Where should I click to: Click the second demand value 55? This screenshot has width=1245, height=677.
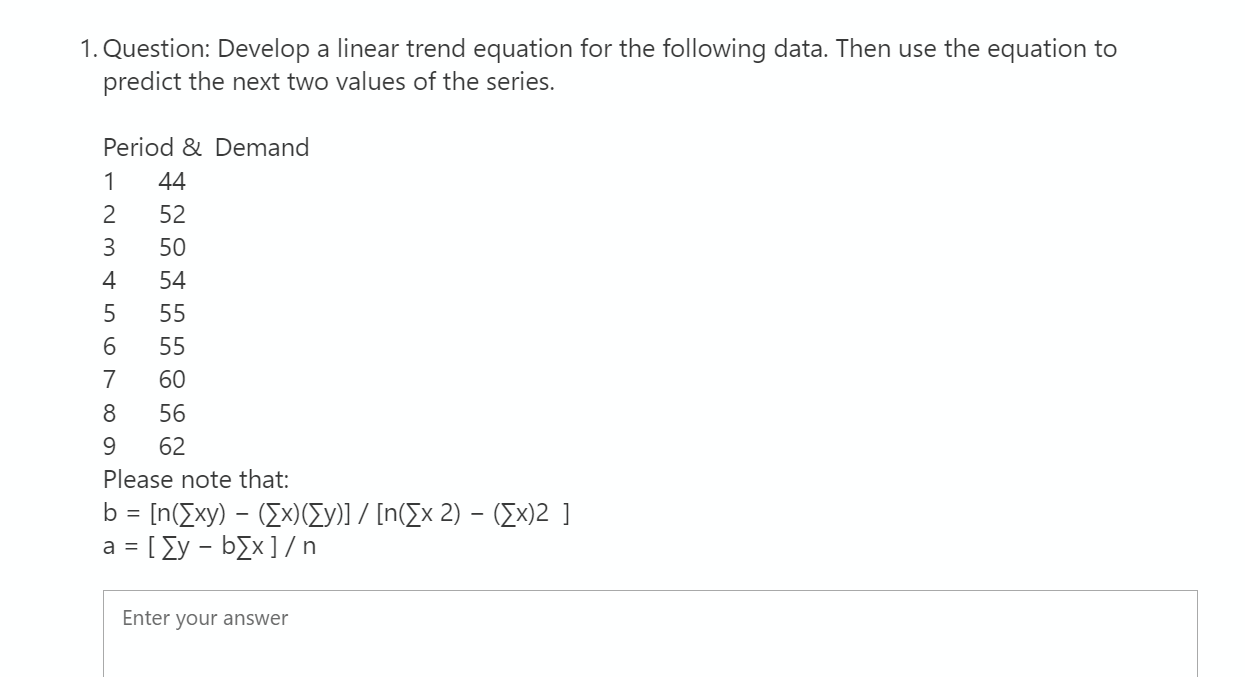tap(172, 346)
